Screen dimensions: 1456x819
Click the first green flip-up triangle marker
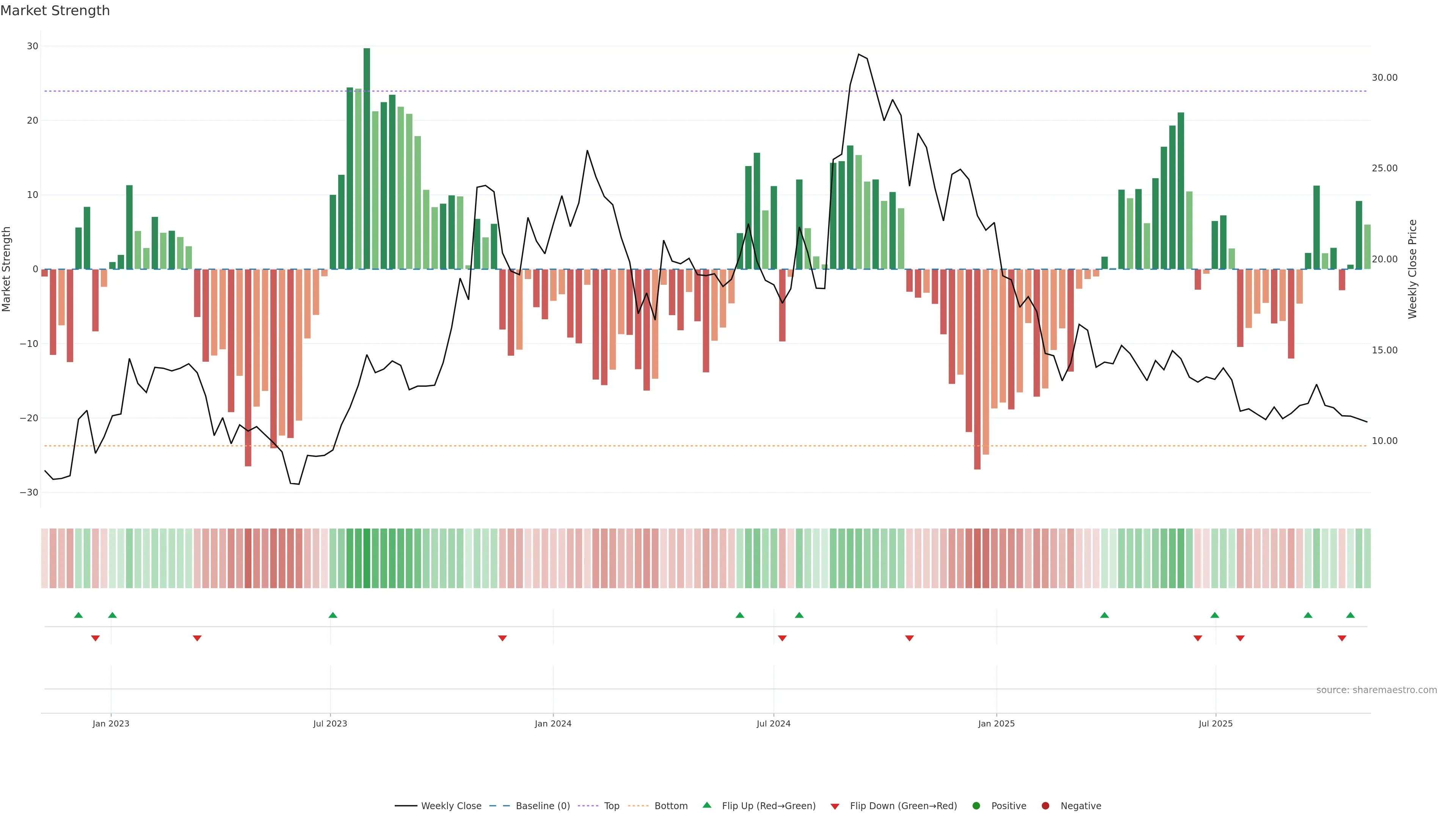(78, 615)
